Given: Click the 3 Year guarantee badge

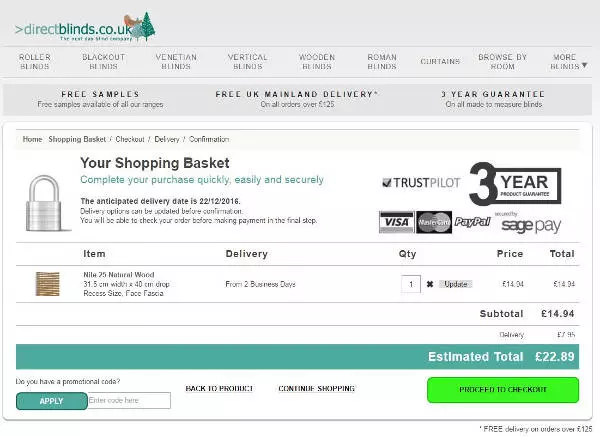Looking at the screenshot, I should tap(515, 185).
